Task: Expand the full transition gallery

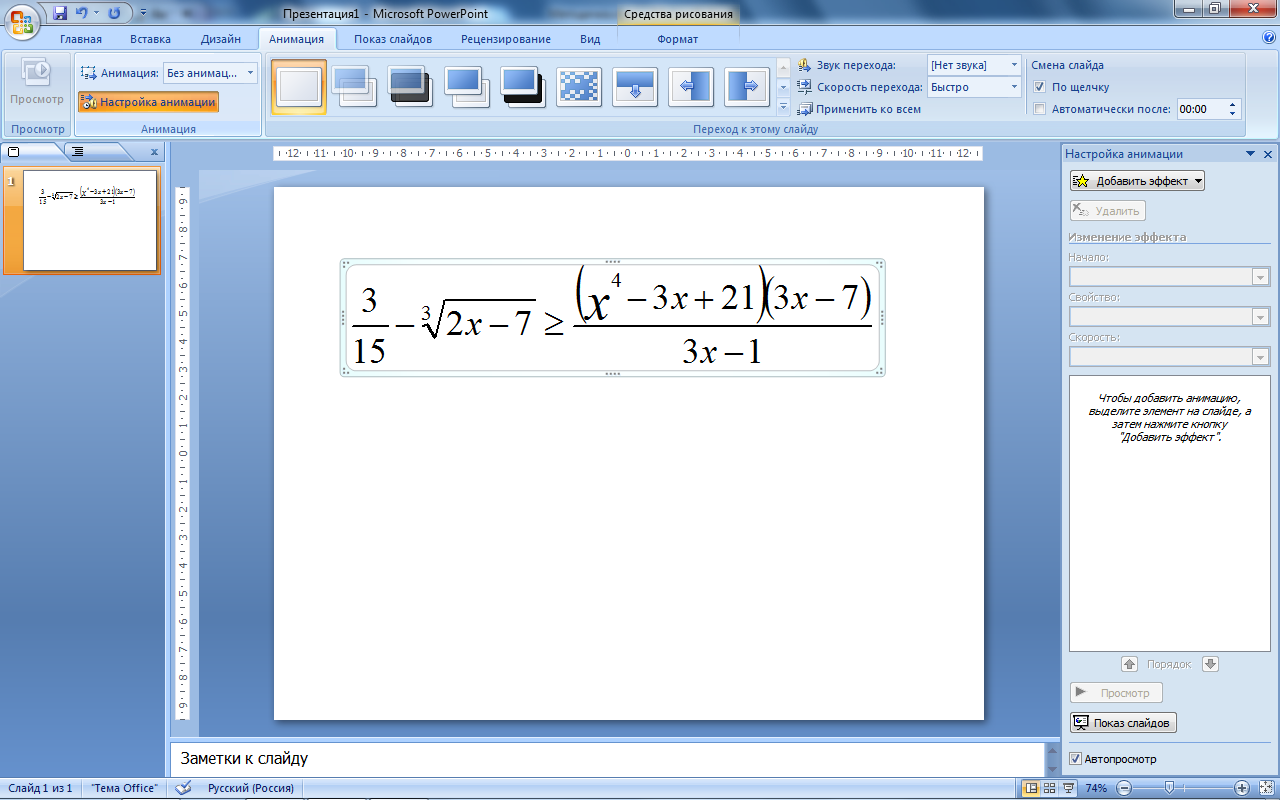Action: click(x=784, y=105)
